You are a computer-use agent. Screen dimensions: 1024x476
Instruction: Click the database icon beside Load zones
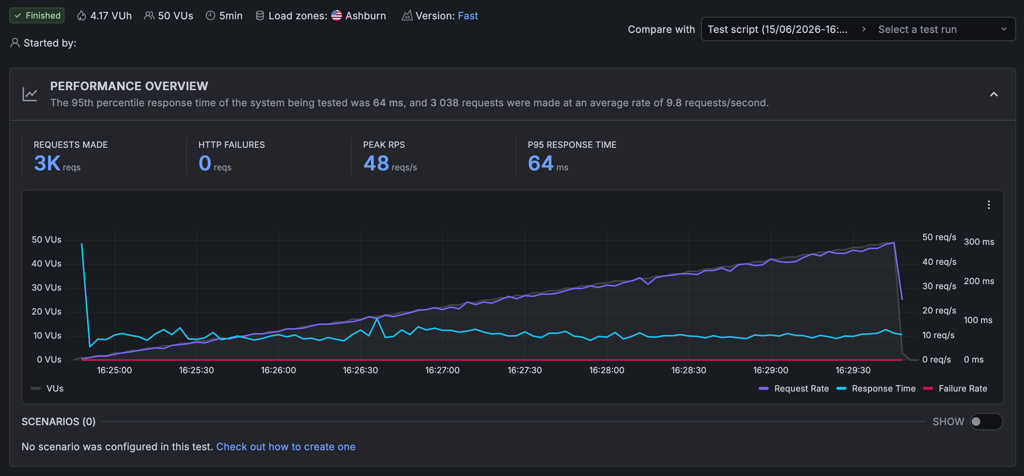pos(259,15)
